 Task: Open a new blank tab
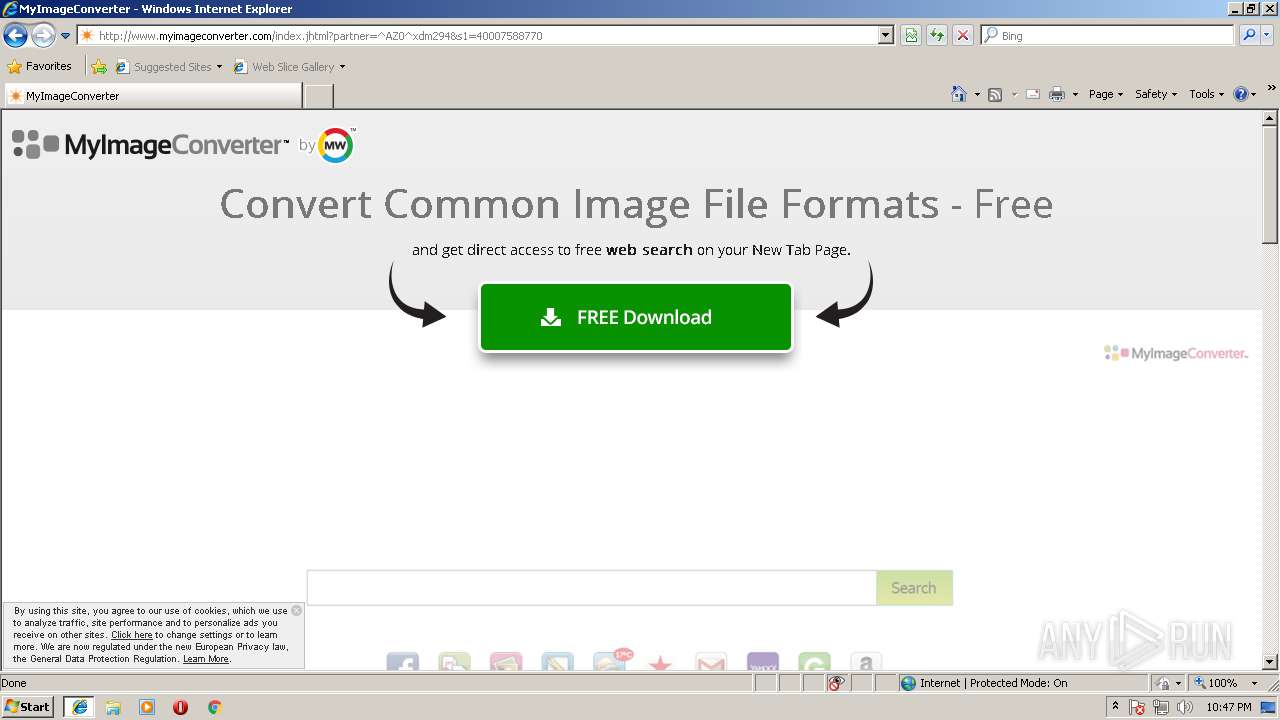318,96
